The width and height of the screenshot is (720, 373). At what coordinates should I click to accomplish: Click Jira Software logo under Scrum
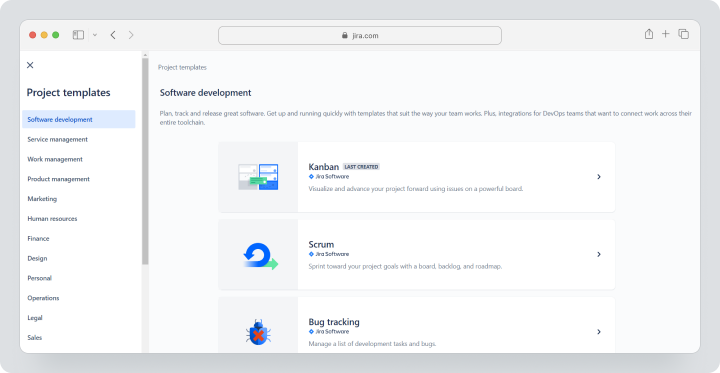(329, 254)
